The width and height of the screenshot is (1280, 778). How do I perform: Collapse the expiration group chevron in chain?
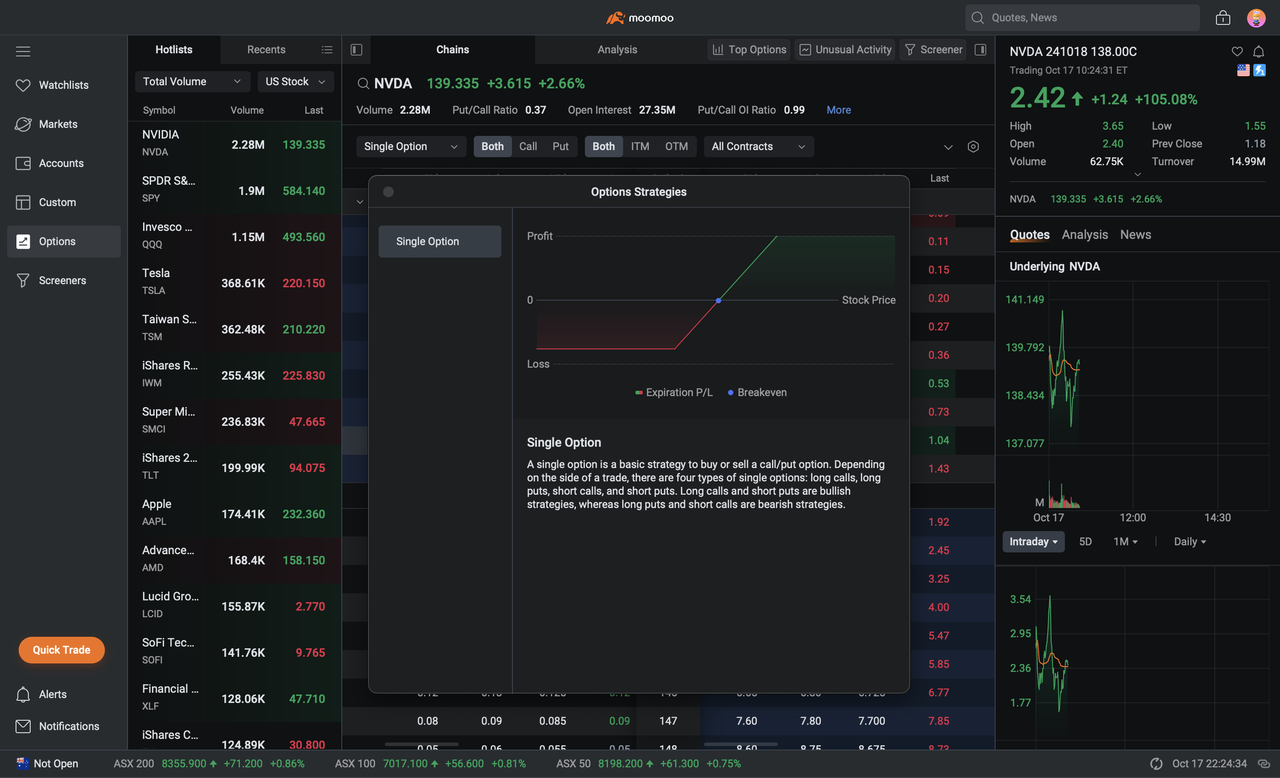[x=360, y=202]
